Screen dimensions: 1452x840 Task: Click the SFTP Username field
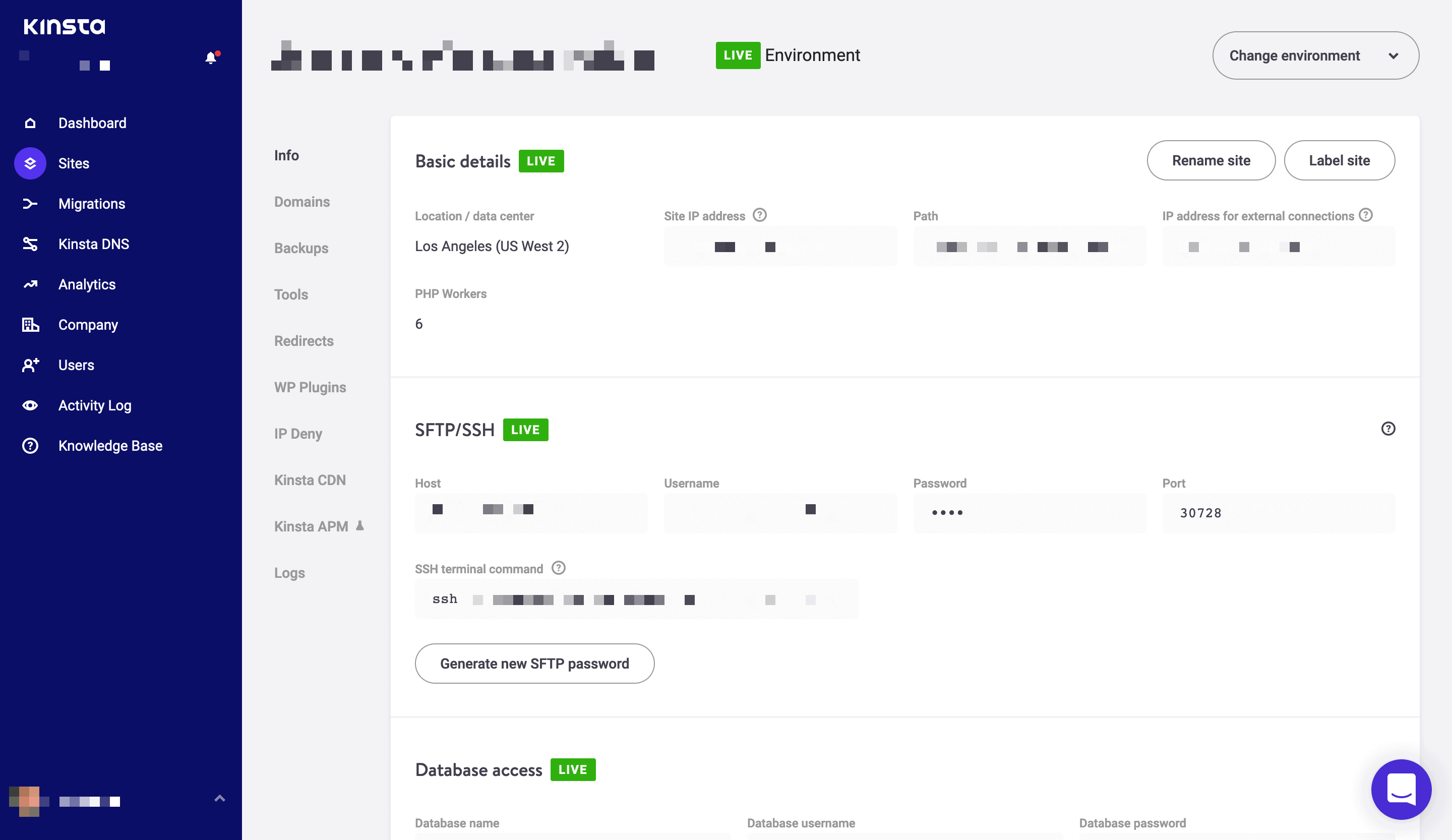[x=780, y=513]
